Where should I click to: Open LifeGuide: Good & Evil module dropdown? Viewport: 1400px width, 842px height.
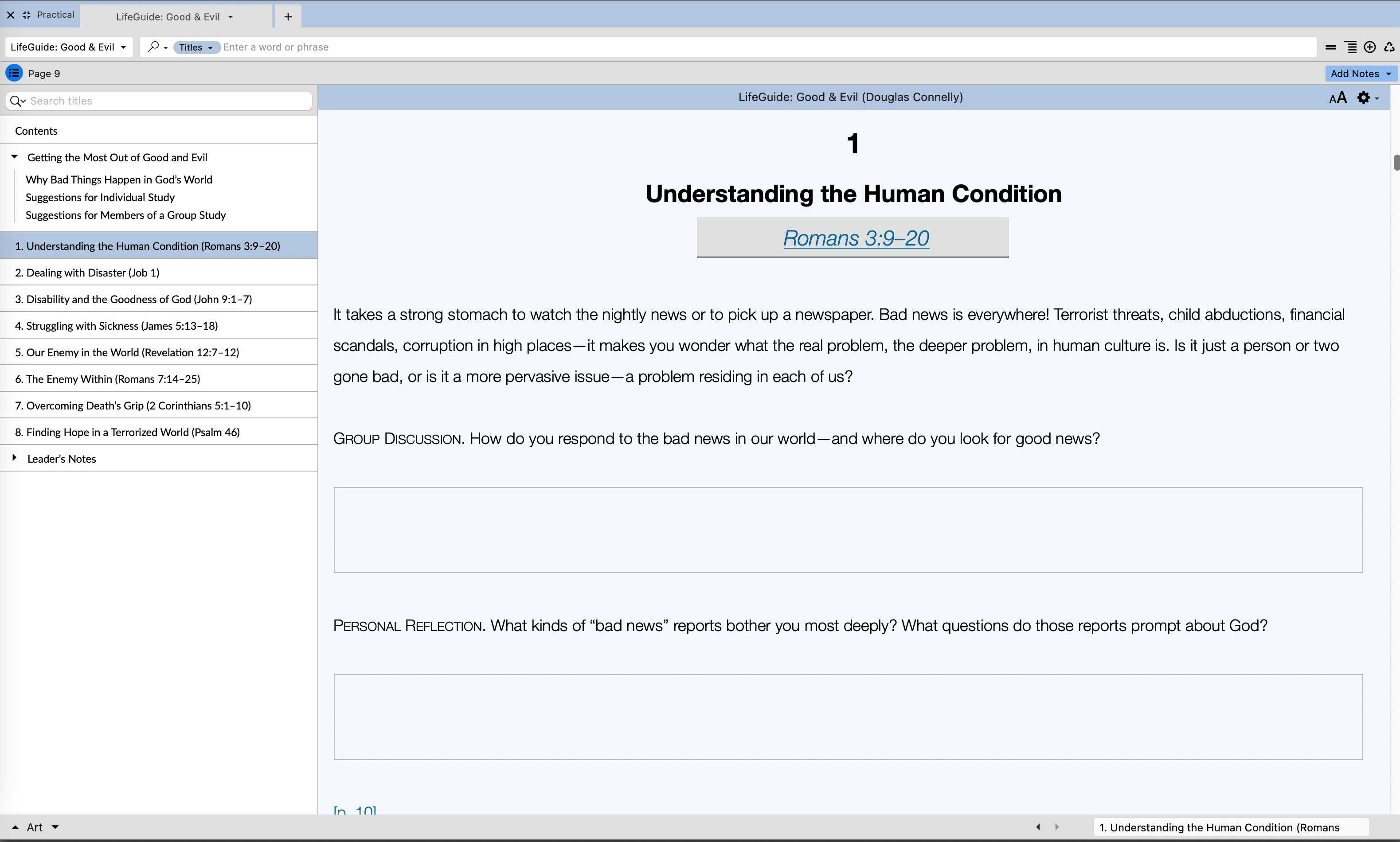pyautogui.click(x=68, y=47)
